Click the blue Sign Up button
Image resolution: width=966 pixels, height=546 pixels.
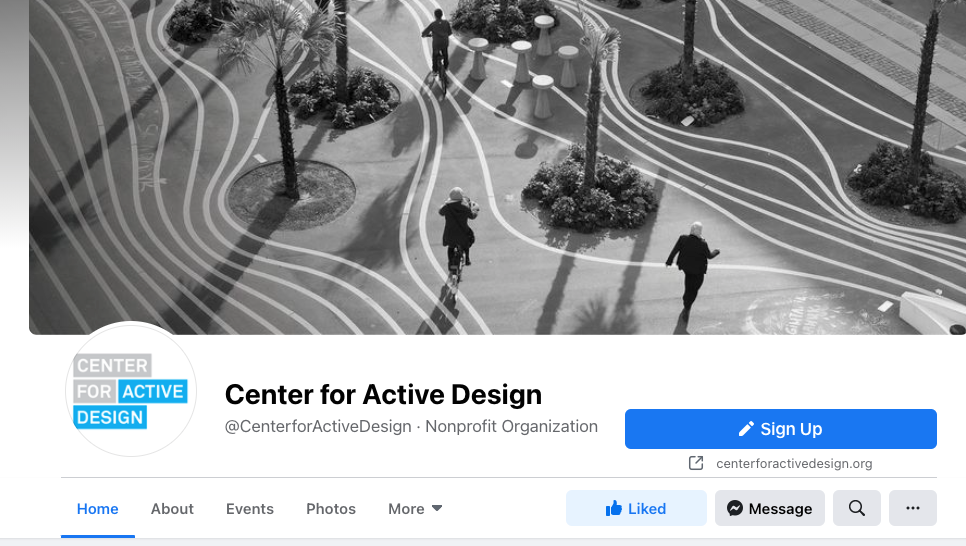click(x=781, y=429)
